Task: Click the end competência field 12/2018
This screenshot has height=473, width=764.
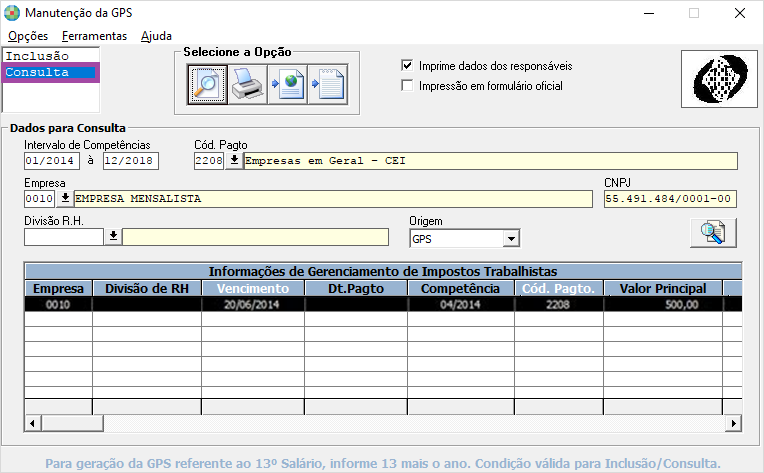Action: tap(131, 161)
